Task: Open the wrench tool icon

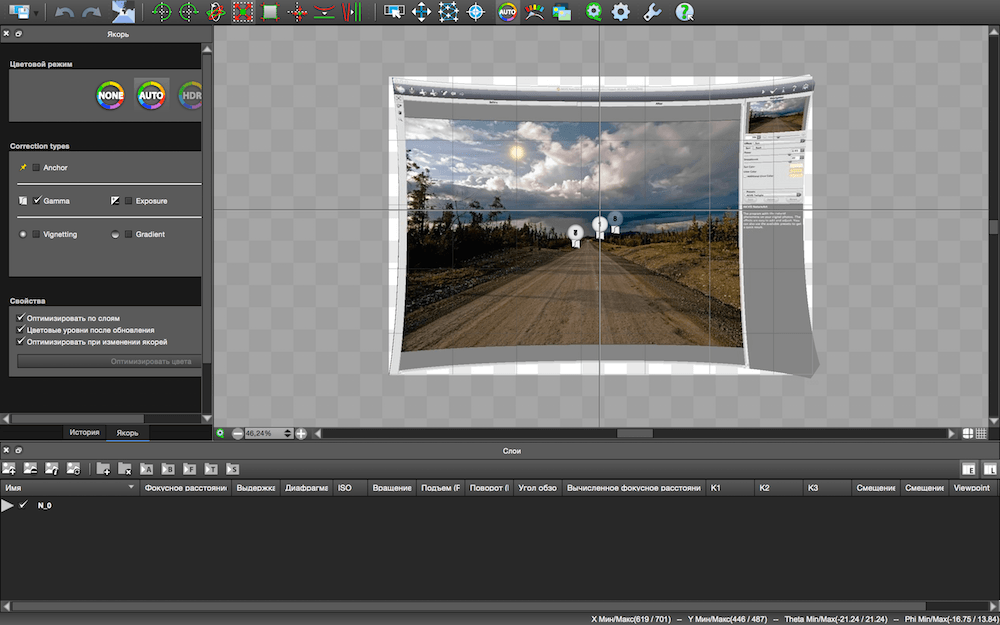Action: click(652, 11)
